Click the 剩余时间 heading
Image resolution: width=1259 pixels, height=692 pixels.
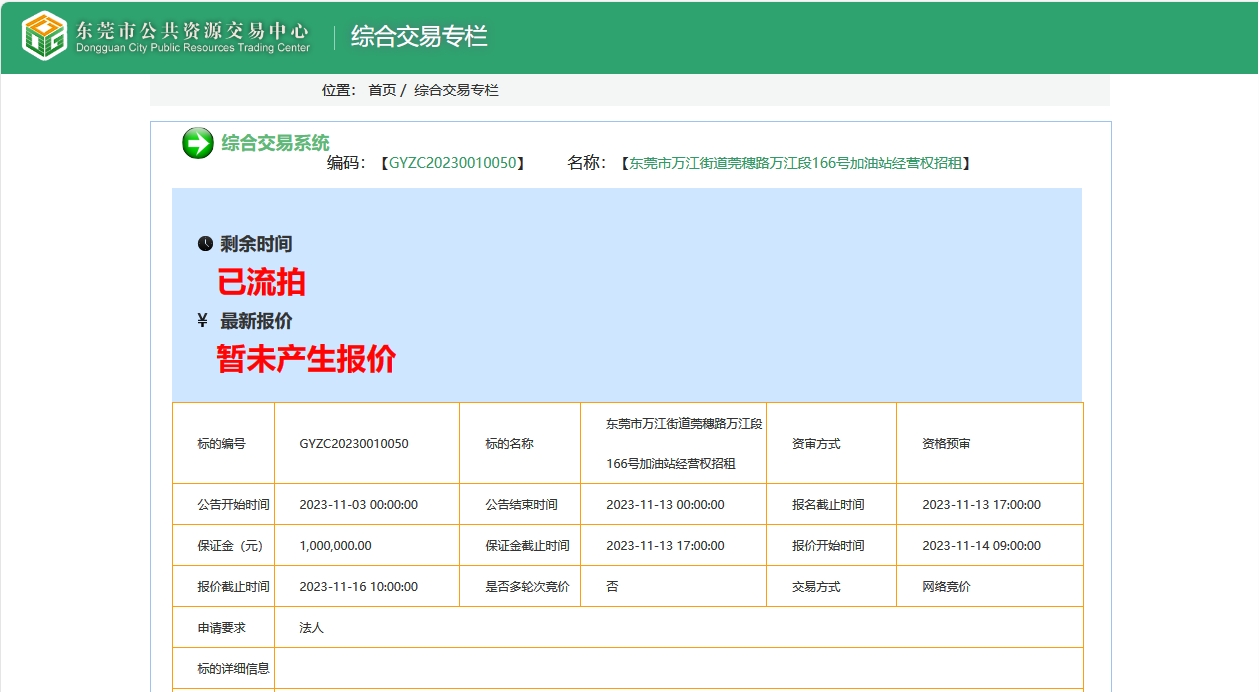(256, 244)
